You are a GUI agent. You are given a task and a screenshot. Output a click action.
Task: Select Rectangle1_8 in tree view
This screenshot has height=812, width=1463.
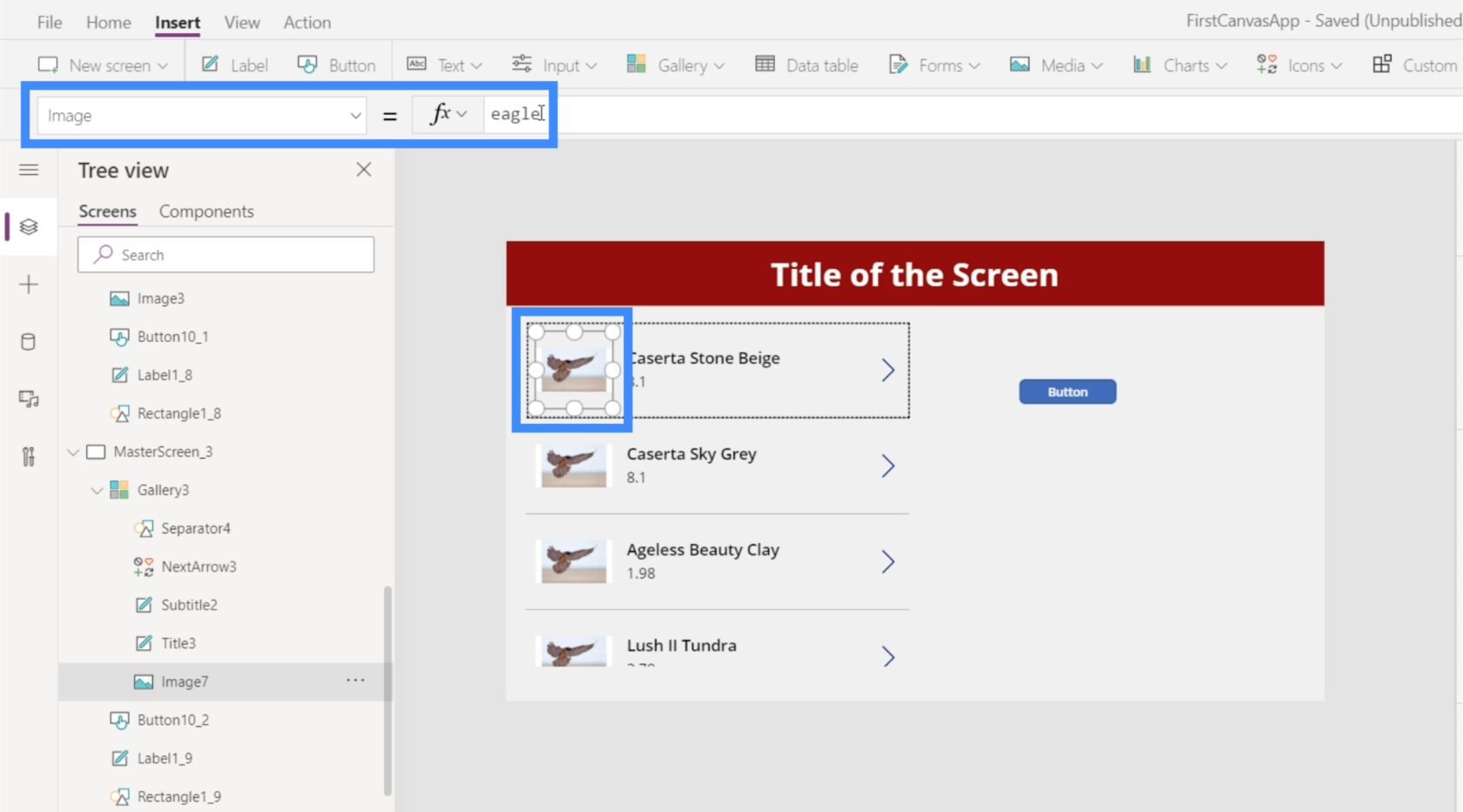[179, 413]
